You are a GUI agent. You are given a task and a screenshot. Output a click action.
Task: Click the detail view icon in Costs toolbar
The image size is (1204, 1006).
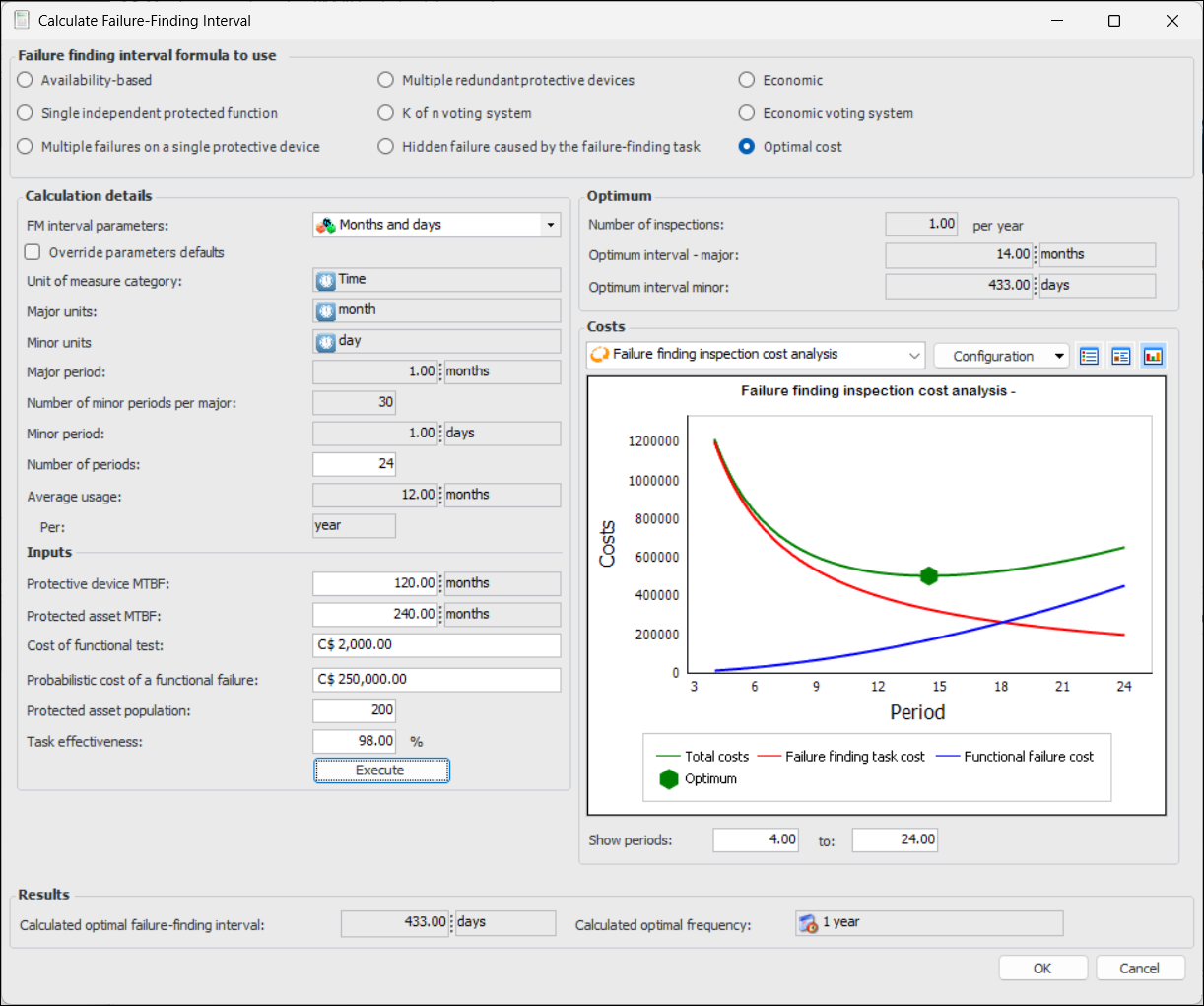pos(1121,356)
